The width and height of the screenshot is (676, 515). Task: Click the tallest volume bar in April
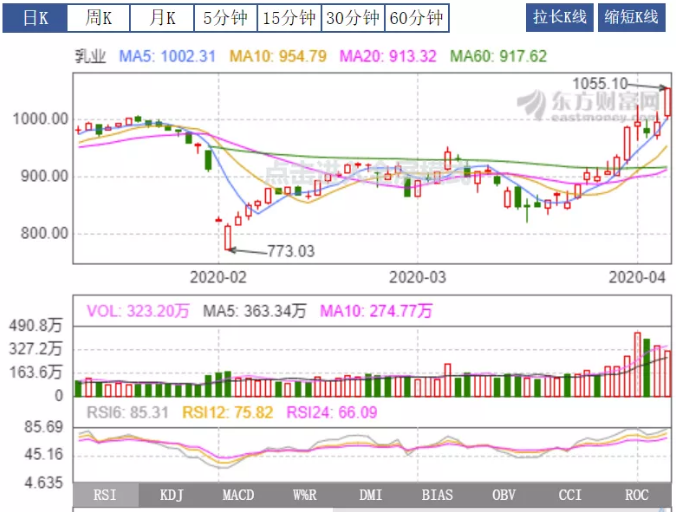coord(637,364)
